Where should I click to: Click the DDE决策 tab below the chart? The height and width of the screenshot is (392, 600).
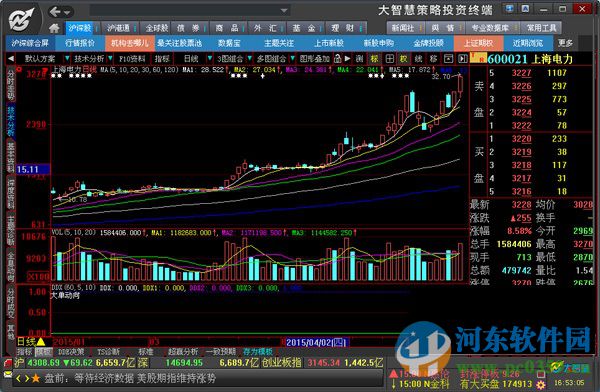pos(70,351)
